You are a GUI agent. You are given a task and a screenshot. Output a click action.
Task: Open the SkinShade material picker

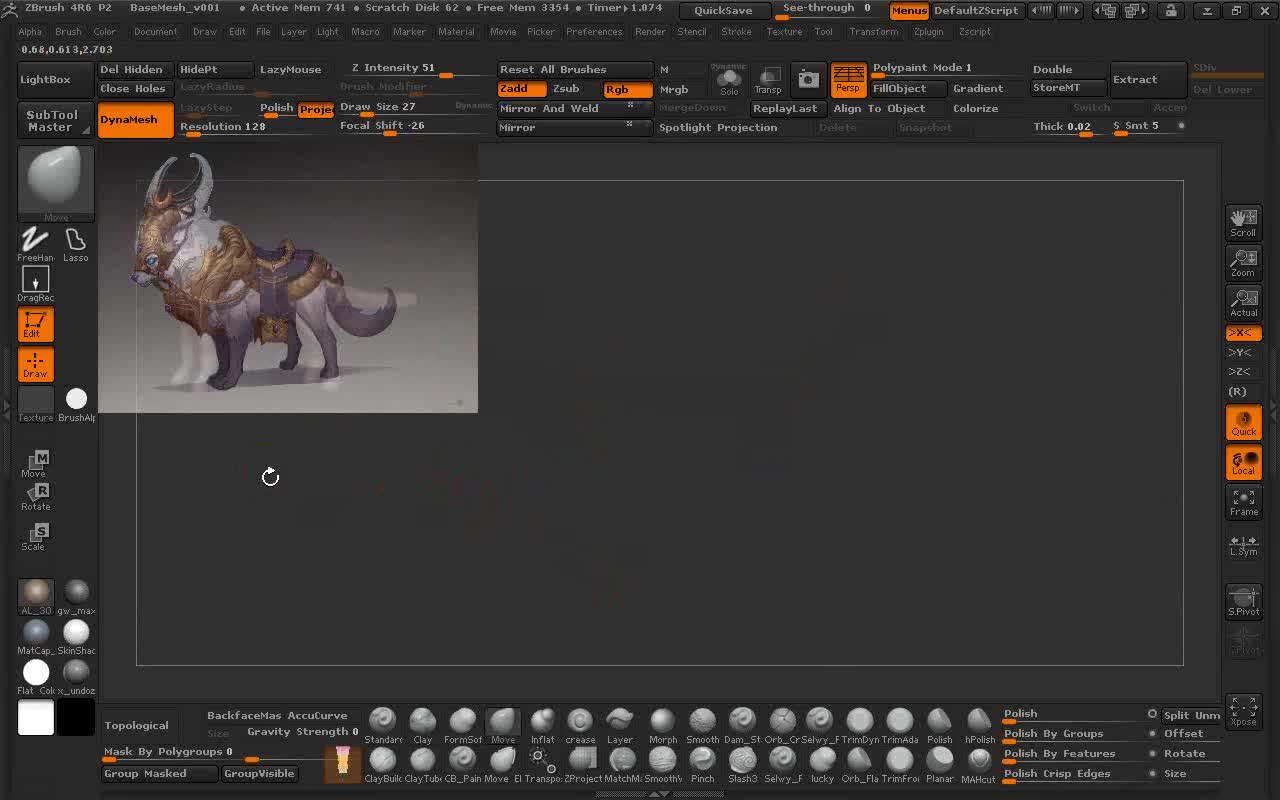tap(76, 636)
